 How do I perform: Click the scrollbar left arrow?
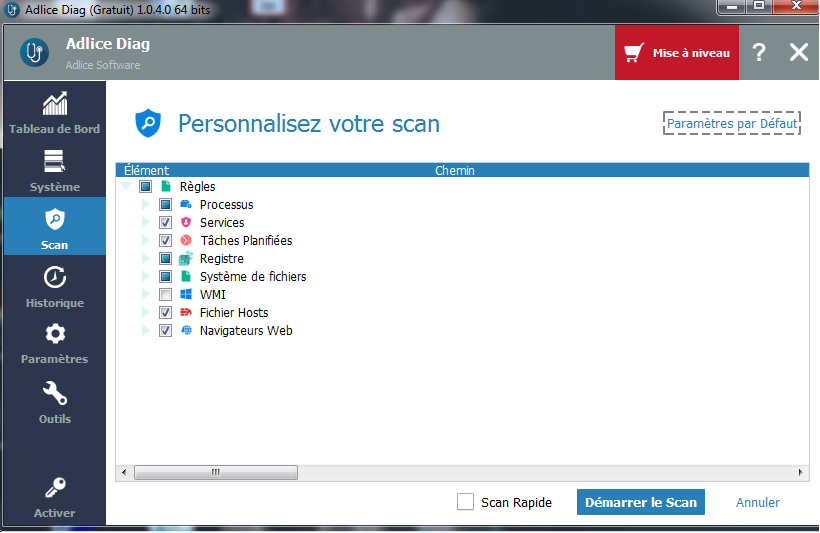(124, 472)
